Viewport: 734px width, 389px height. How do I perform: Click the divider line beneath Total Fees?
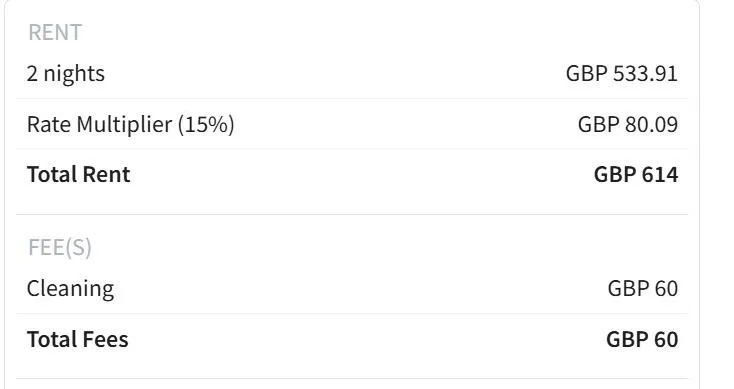[x=352, y=378]
